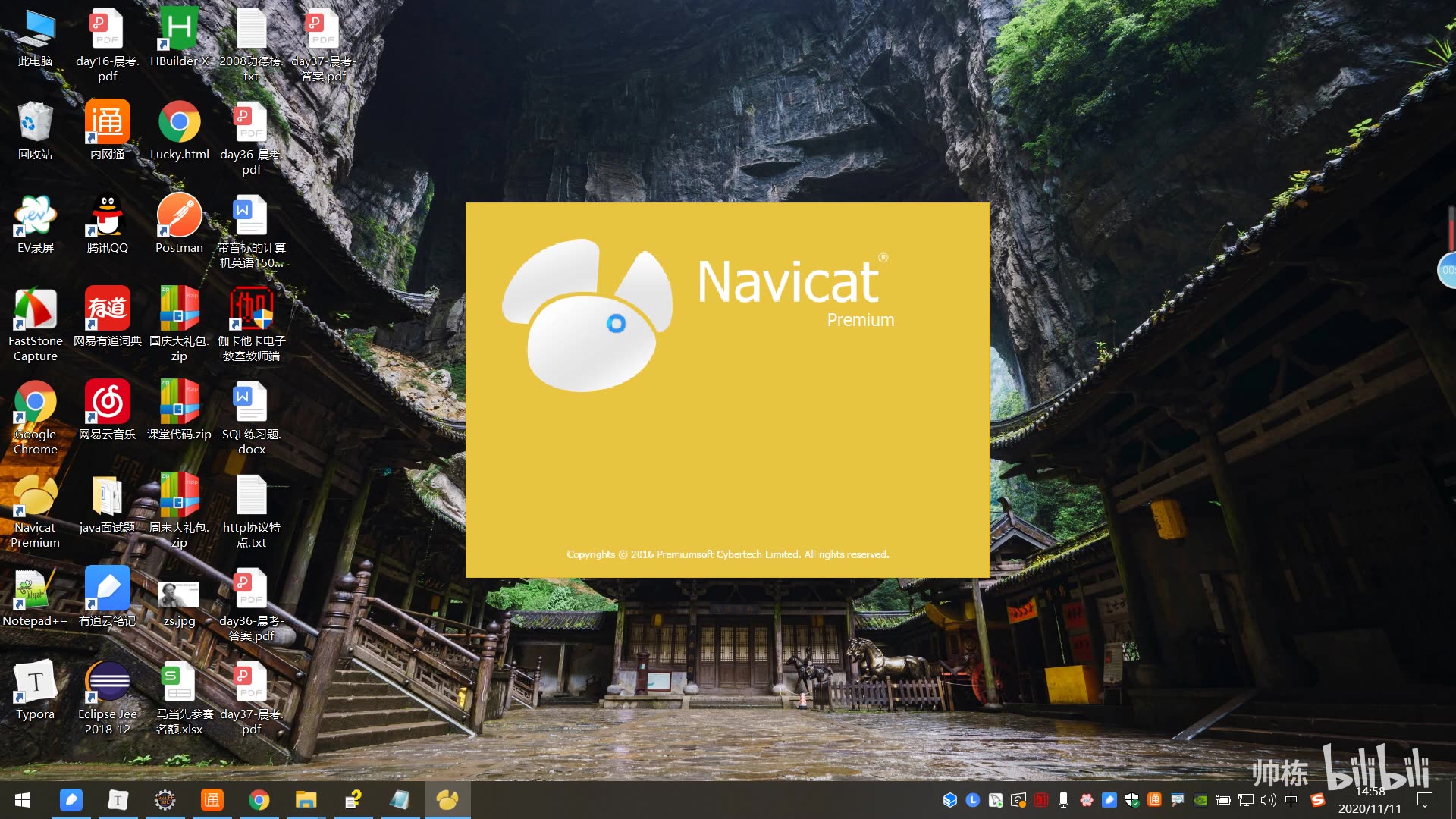Open the zs.jpg image file
The image size is (1456, 819).
coord(179,591)
